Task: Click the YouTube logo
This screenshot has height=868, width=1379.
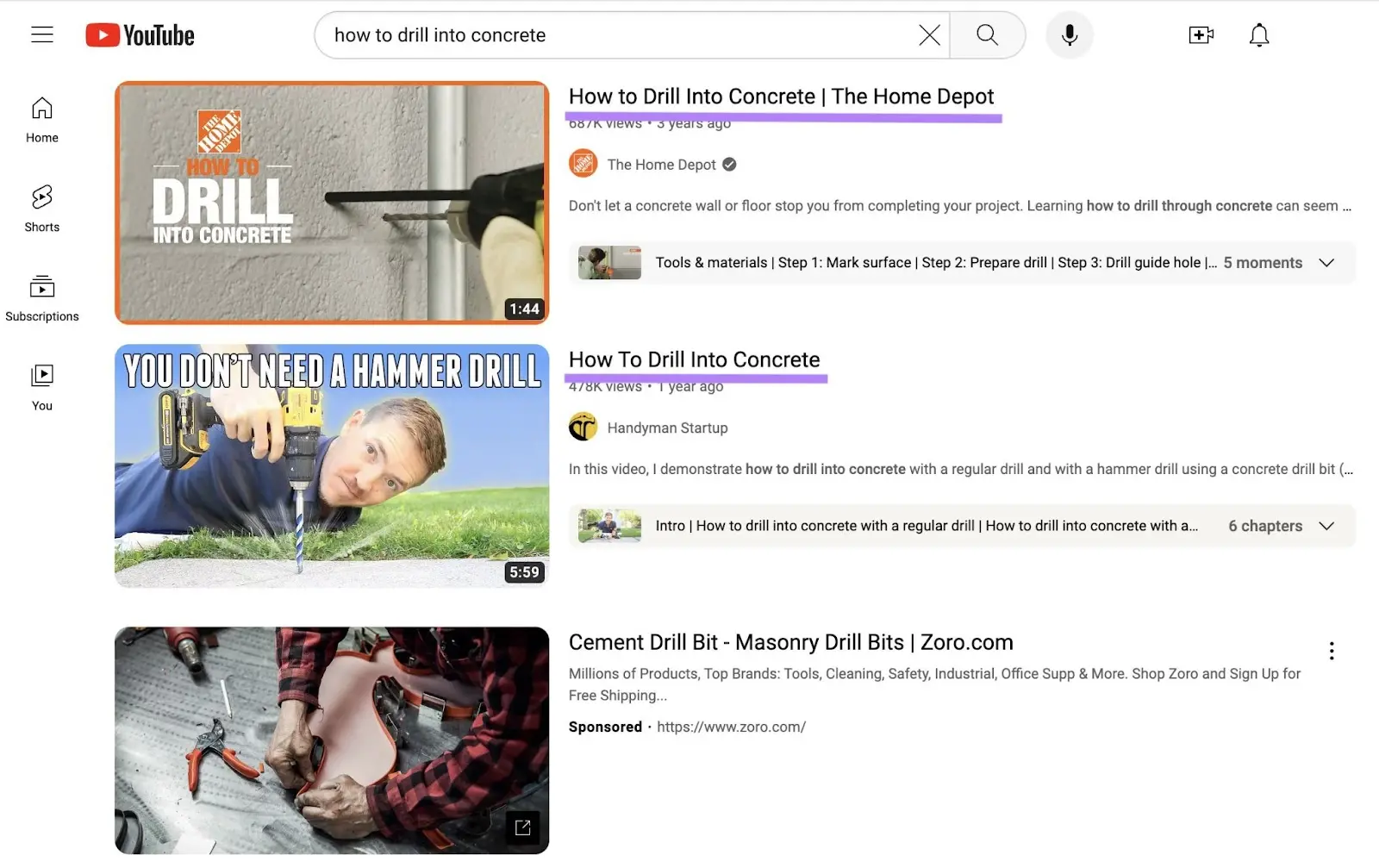Action: (140, 35)
